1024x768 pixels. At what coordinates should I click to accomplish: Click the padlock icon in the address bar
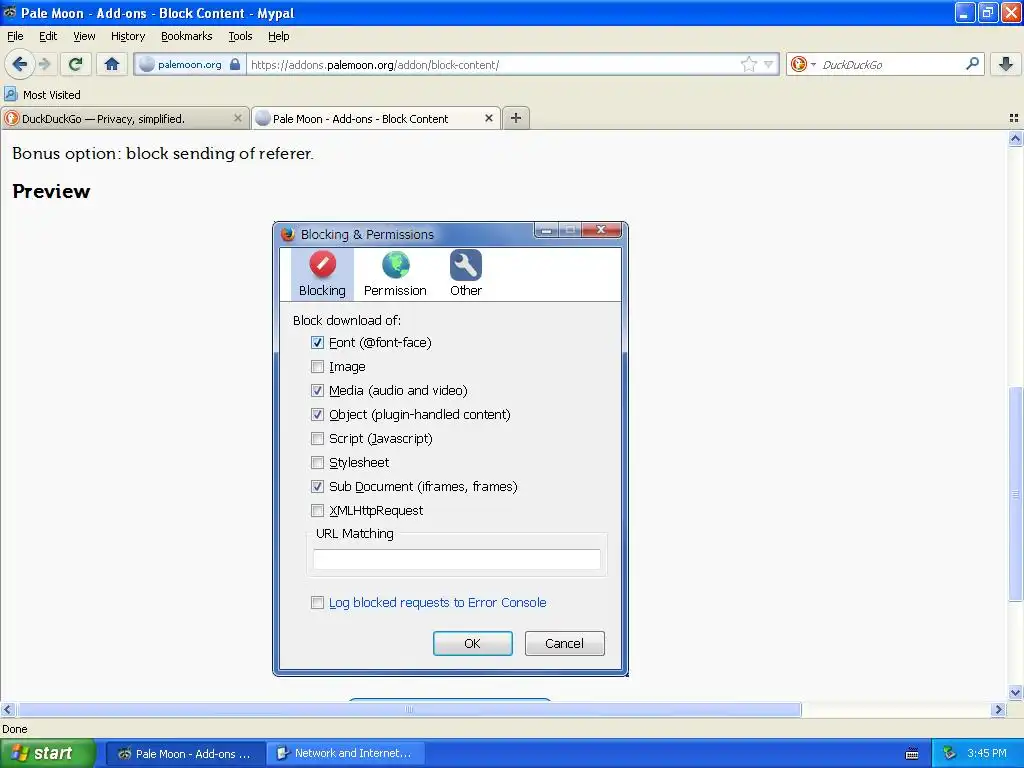click(x=235, y=64)
